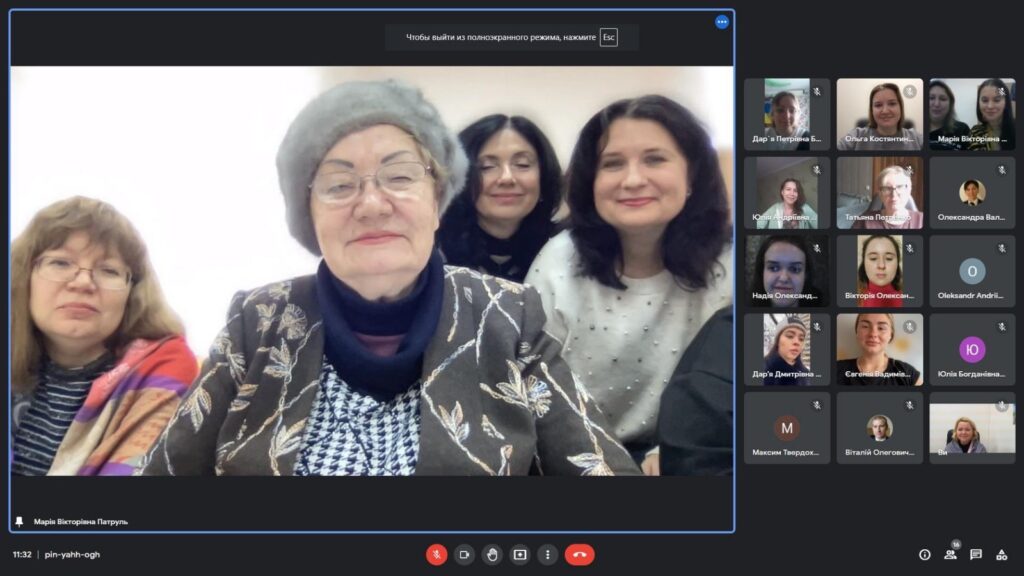This screenshot has height=576, width=1024.
Task: Toggle the camera on or off
Action: pyautogui.click(x=464, y=554)
